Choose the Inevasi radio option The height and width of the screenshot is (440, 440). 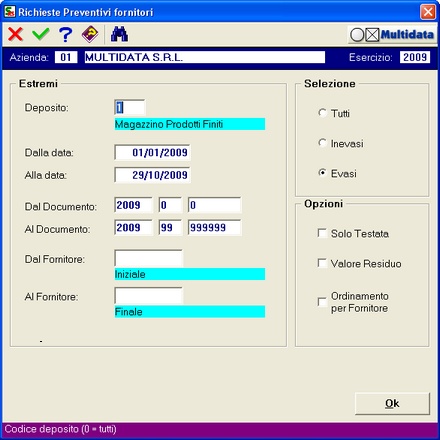click(x=322, y=143)
